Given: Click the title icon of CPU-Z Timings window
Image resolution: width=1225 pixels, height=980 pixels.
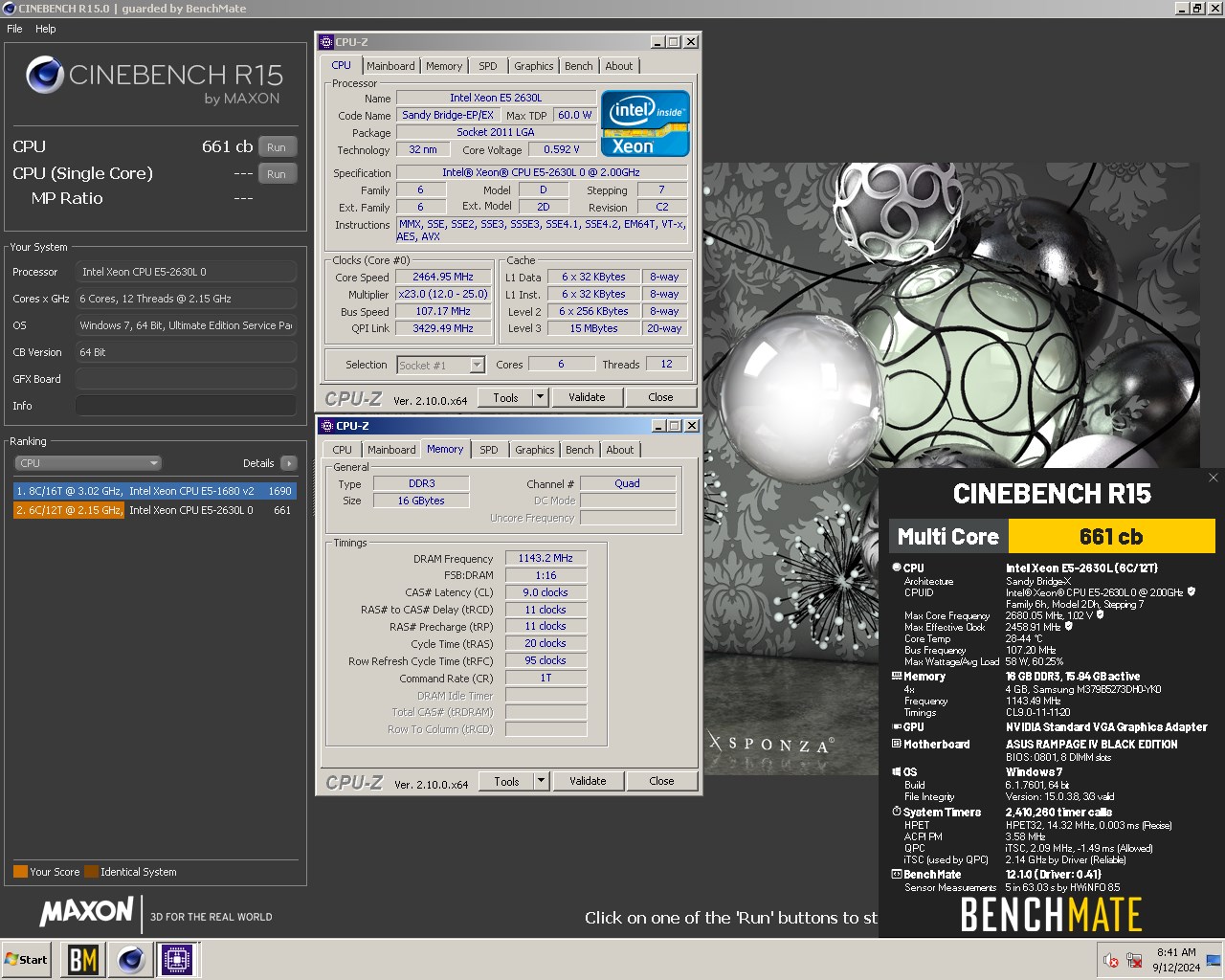Looking at the screenshot, I should [327, 426].
